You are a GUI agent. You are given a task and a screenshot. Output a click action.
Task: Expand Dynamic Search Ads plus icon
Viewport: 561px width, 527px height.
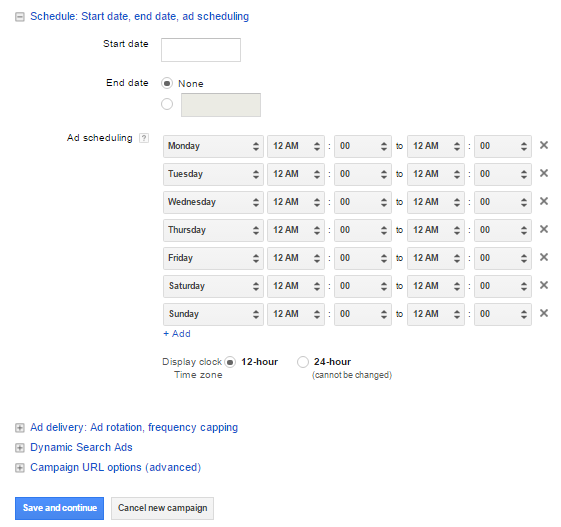(x=20, y=448)
